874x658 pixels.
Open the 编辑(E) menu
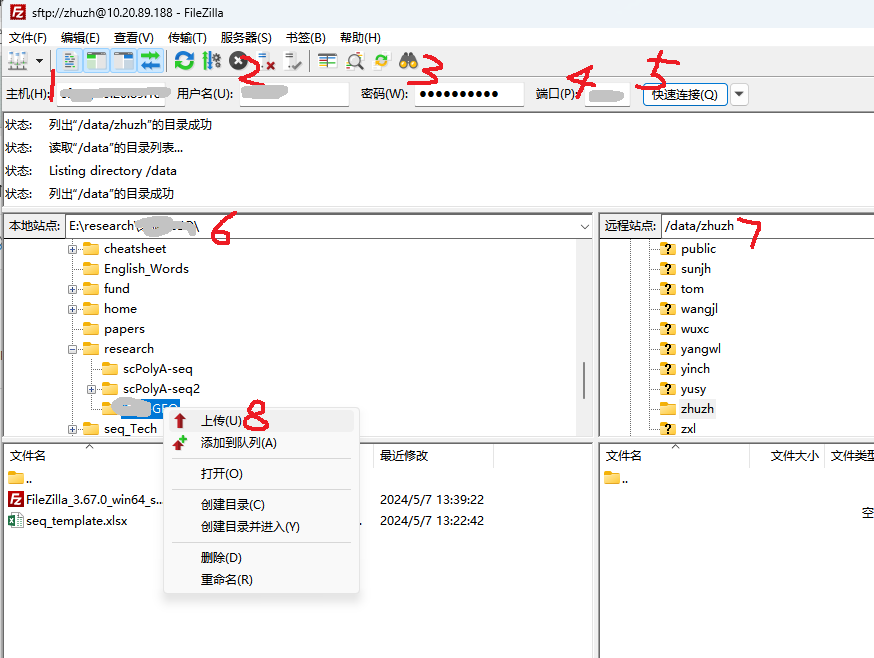pyautogui.click(x=80, y=37)
